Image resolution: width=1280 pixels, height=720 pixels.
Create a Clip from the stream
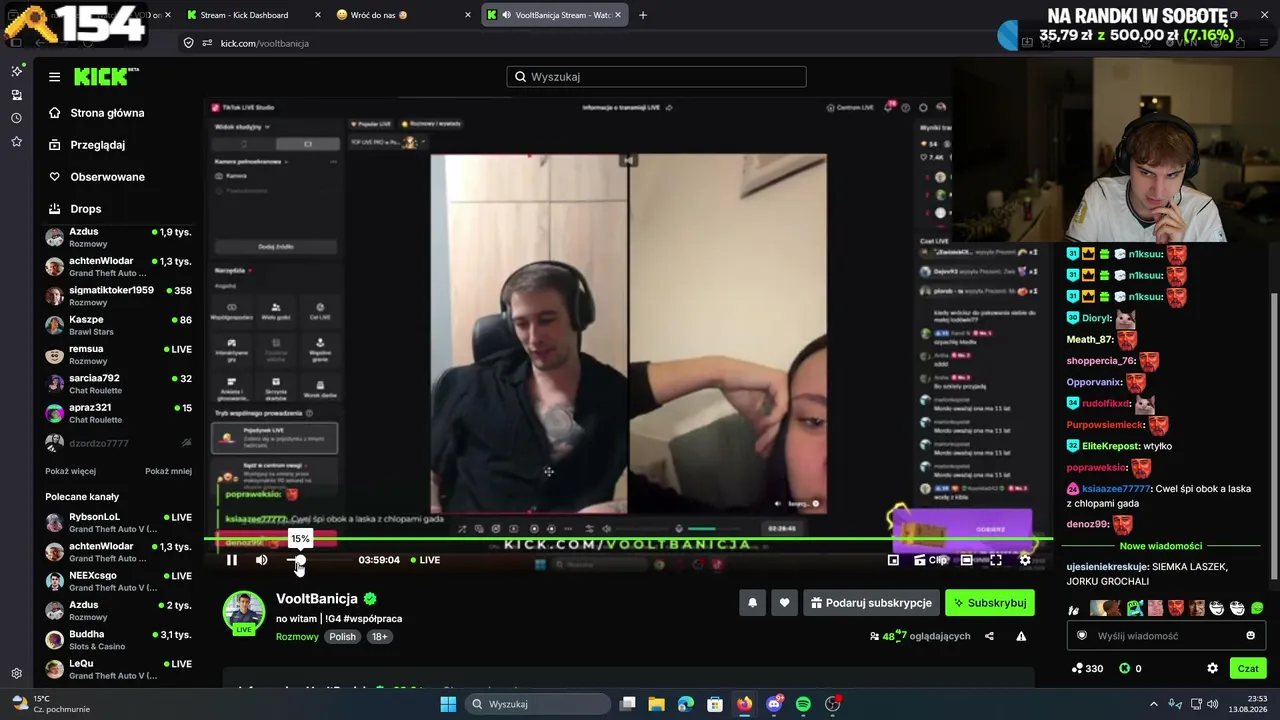click(x=931, y=560)
